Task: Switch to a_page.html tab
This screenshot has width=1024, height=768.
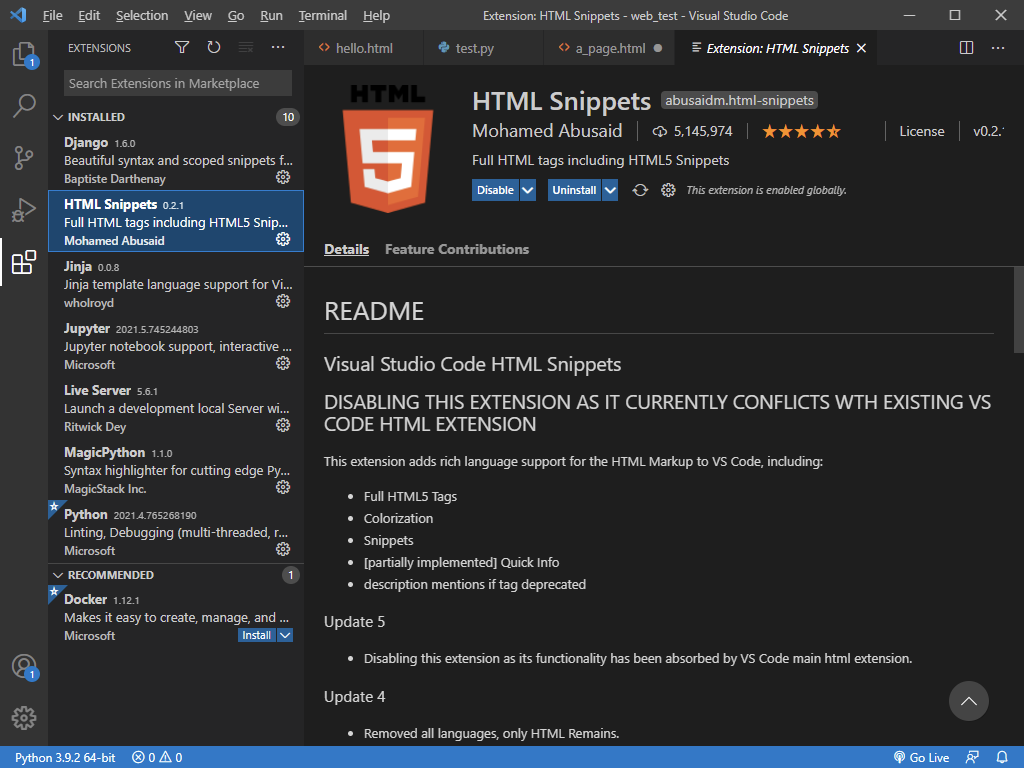Action: coord(609,48)
